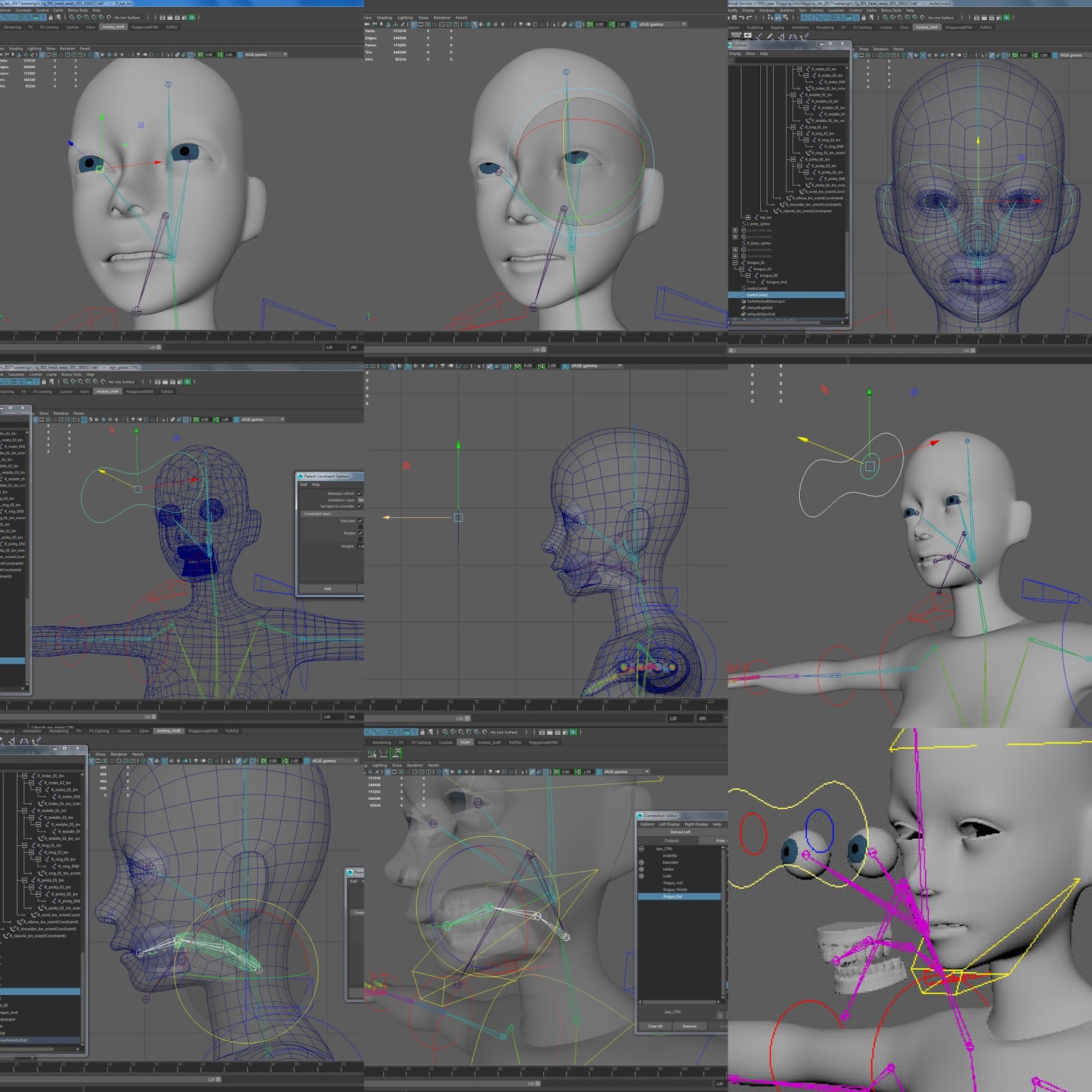Switch to the Rigging shelf tab
The width and height of the screenshot is (1092, 1092).
coord(777,28)
